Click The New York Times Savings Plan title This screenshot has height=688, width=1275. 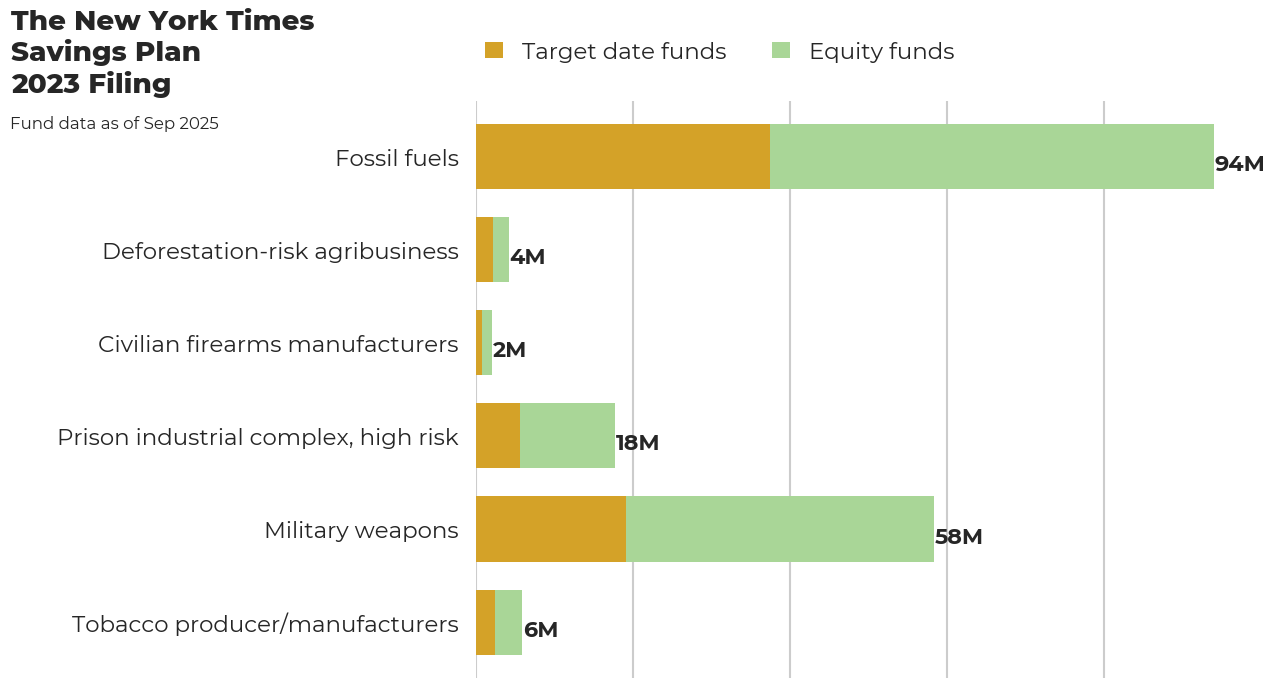pos(162,52)
